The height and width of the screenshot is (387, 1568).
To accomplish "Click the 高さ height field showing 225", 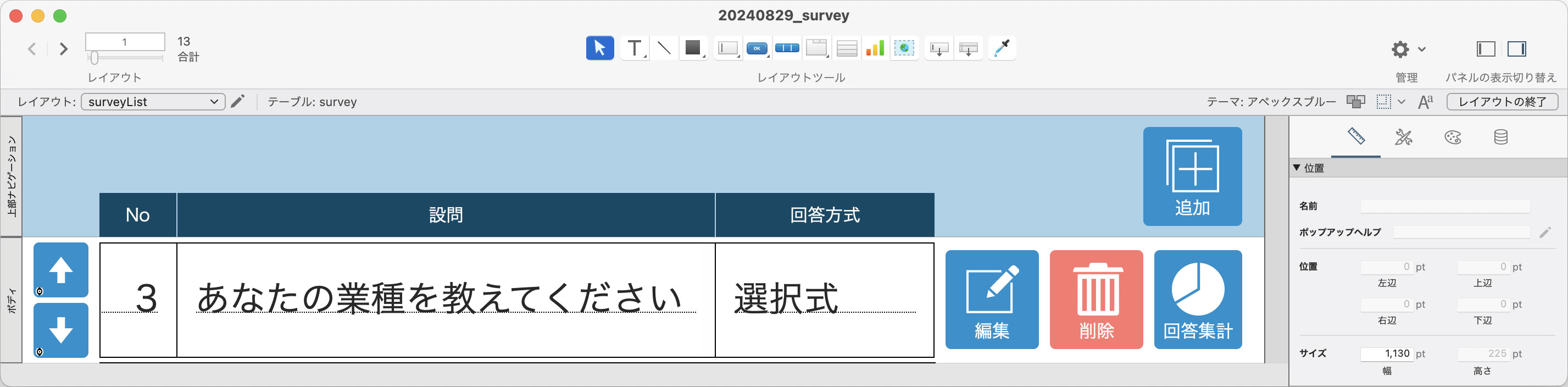I will (x=1483, y=353).
